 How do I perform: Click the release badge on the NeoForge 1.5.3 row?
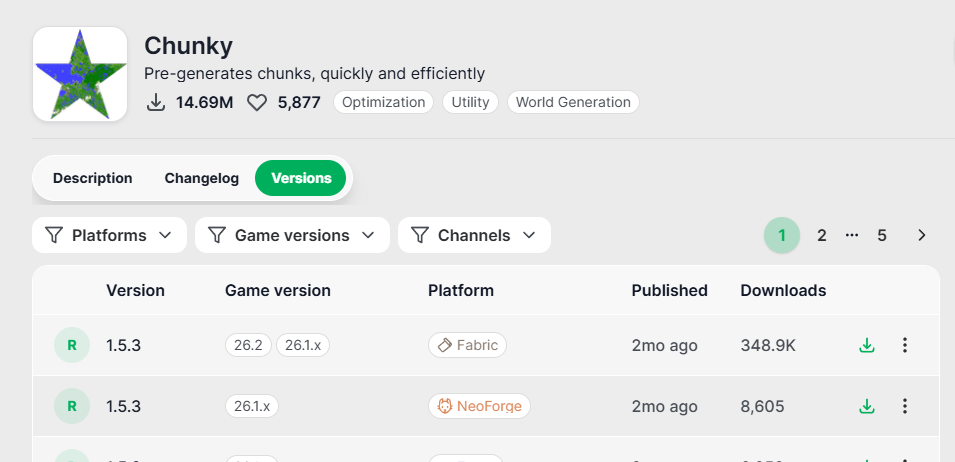pyautogui.click(x=72, y=406)
